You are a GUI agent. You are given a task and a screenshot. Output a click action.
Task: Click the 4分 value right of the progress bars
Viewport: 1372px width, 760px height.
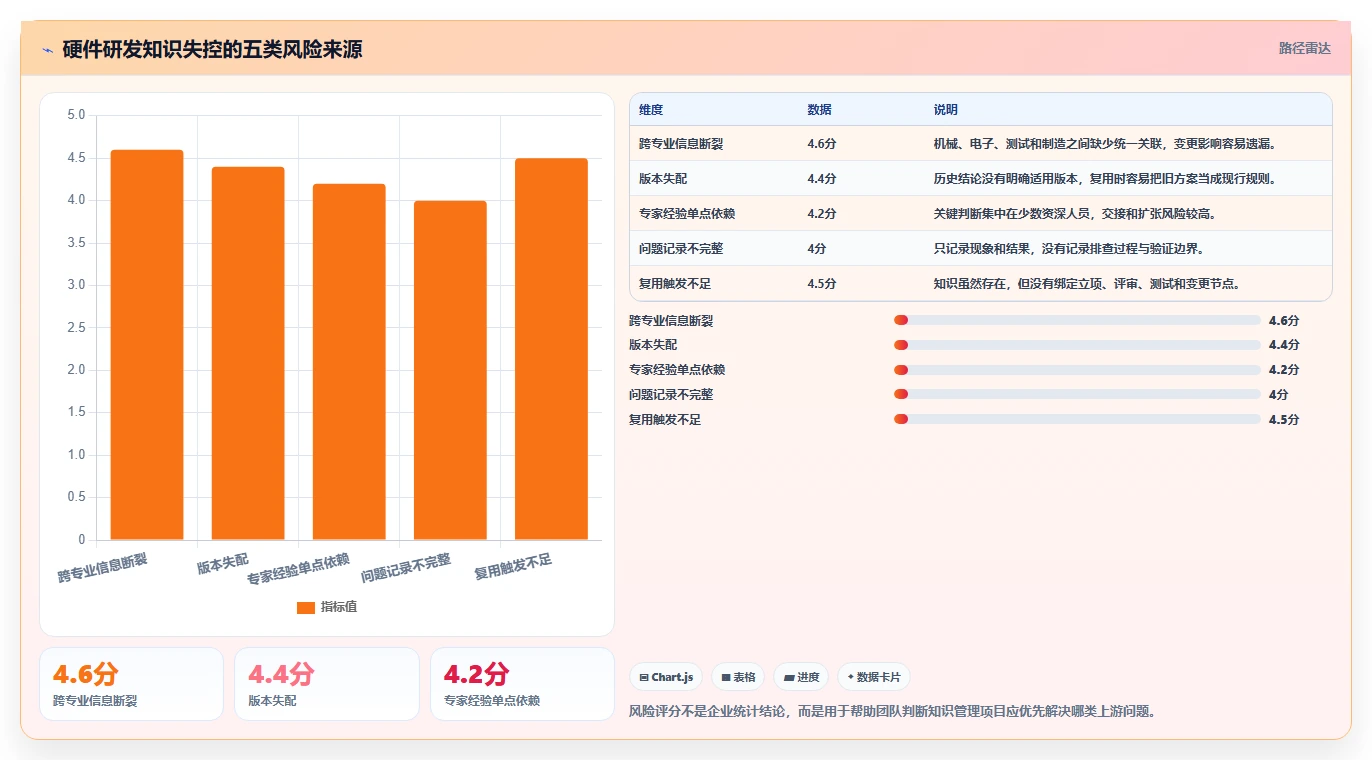[x=1278, y=395]
